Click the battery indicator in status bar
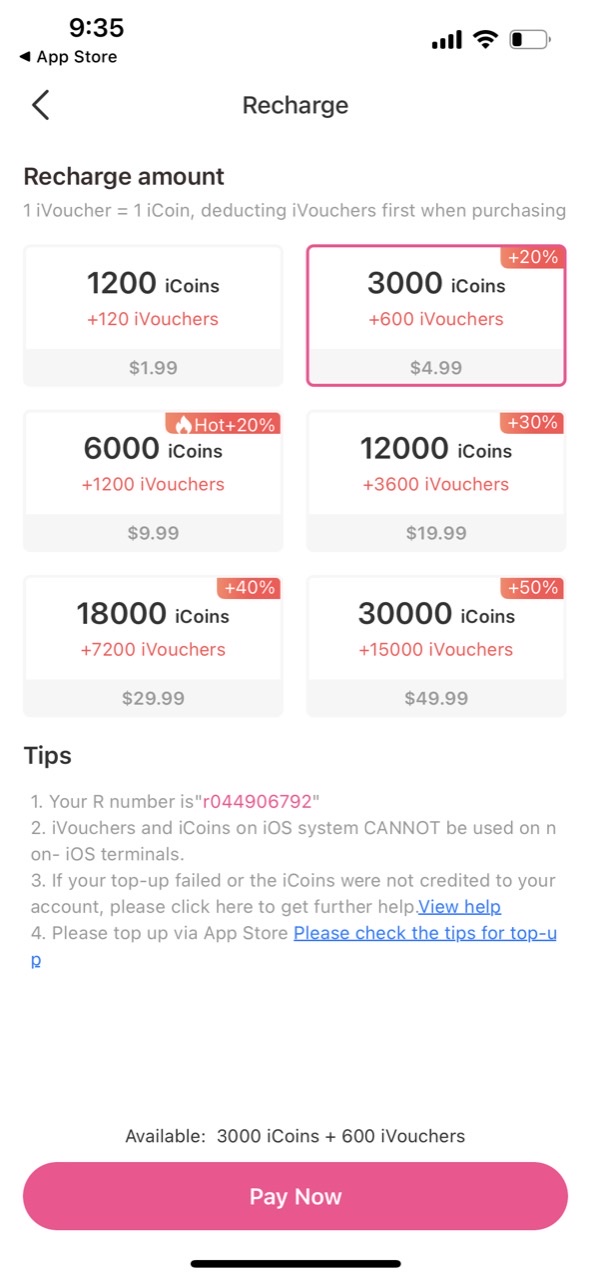591x1280 pixels. pos(529,38)
